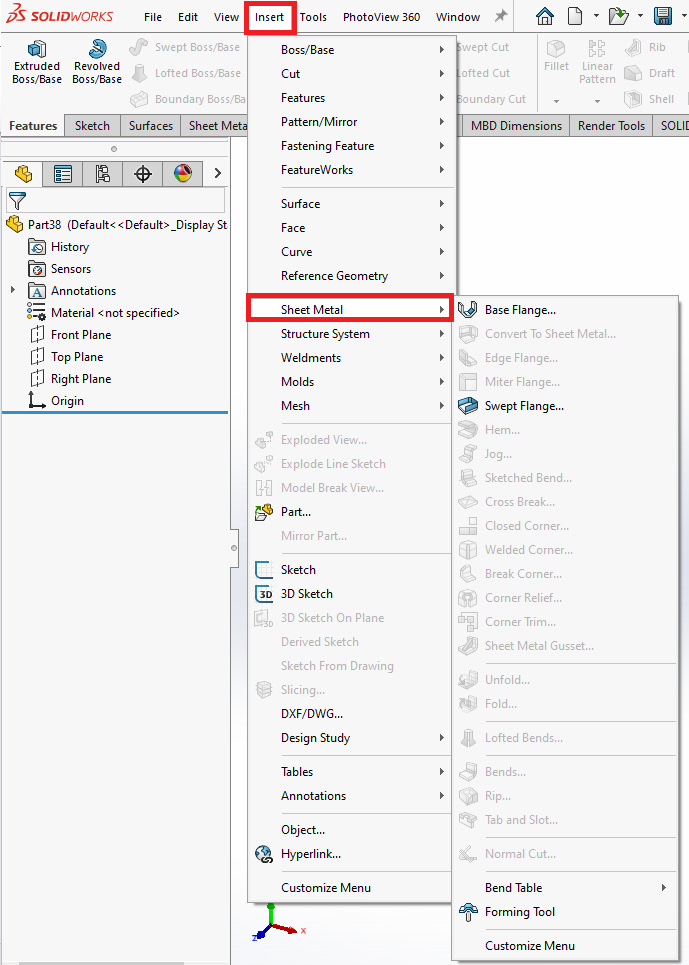
Task: Open the PropertyManager tab icon
Action: pyautogui.click(x=63, y=174)
